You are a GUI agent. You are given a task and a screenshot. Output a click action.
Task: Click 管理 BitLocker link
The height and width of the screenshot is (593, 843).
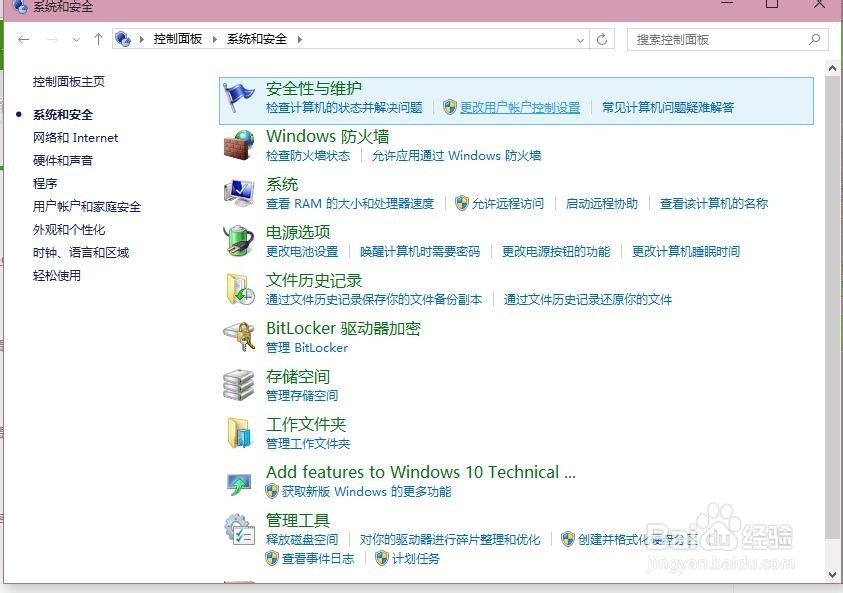pos(307,348)
